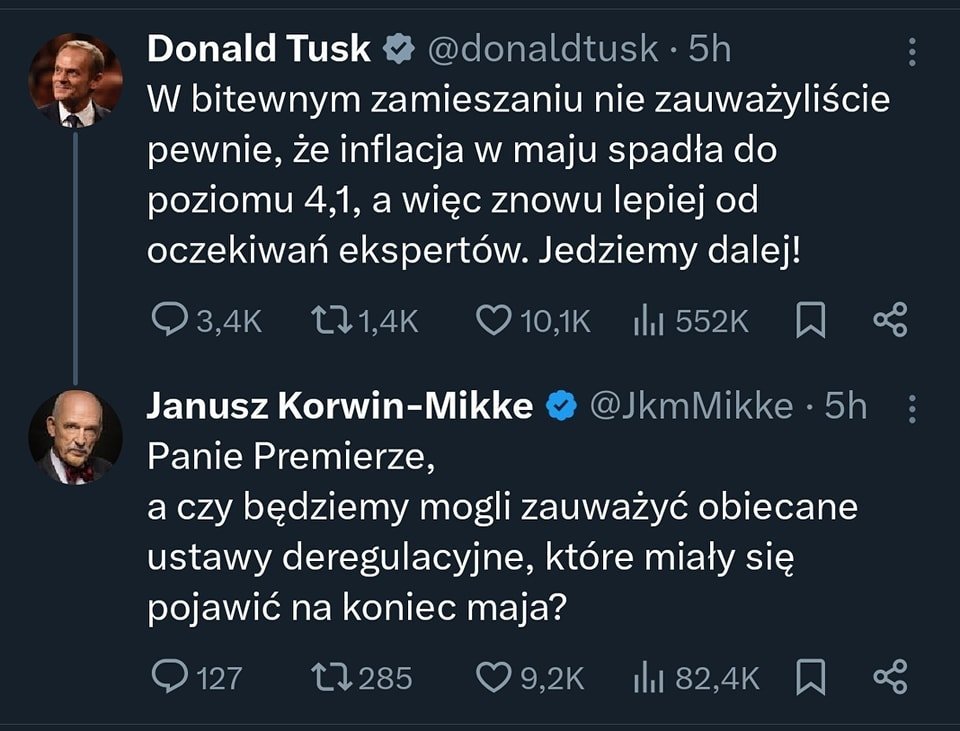Open more options on Tusk's tweet
The image size is (960, 731).
pyautogui.click(x=911, y=52)
